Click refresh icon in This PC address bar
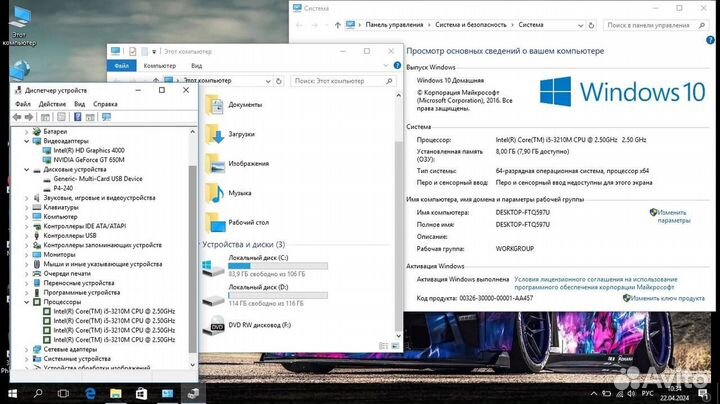The height and width of the screenshot is (404, 720). coord(278,81)
